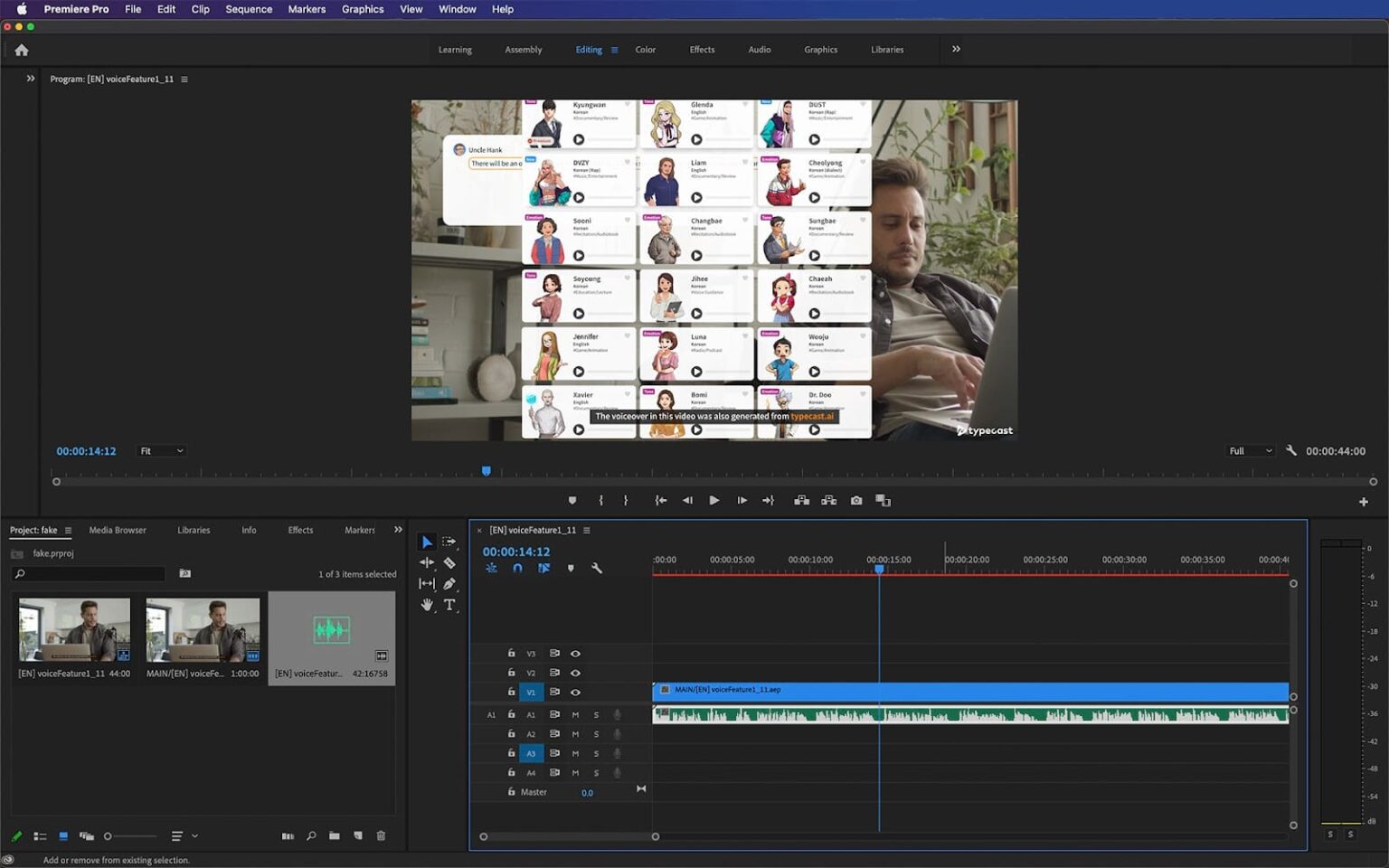The width and height of the screenshot is (1389, 868).
Task: Open the timeline display settings wrench
Action: pos(598,568)
